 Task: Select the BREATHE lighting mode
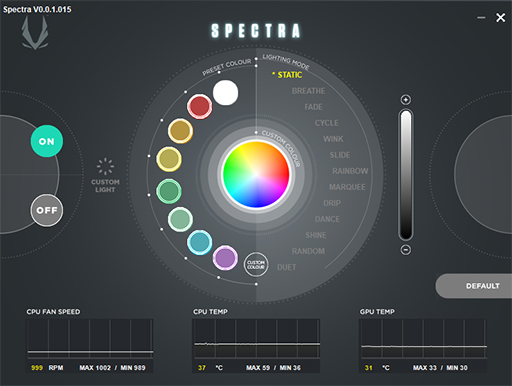pyautogui.click(x=308, y=91)
